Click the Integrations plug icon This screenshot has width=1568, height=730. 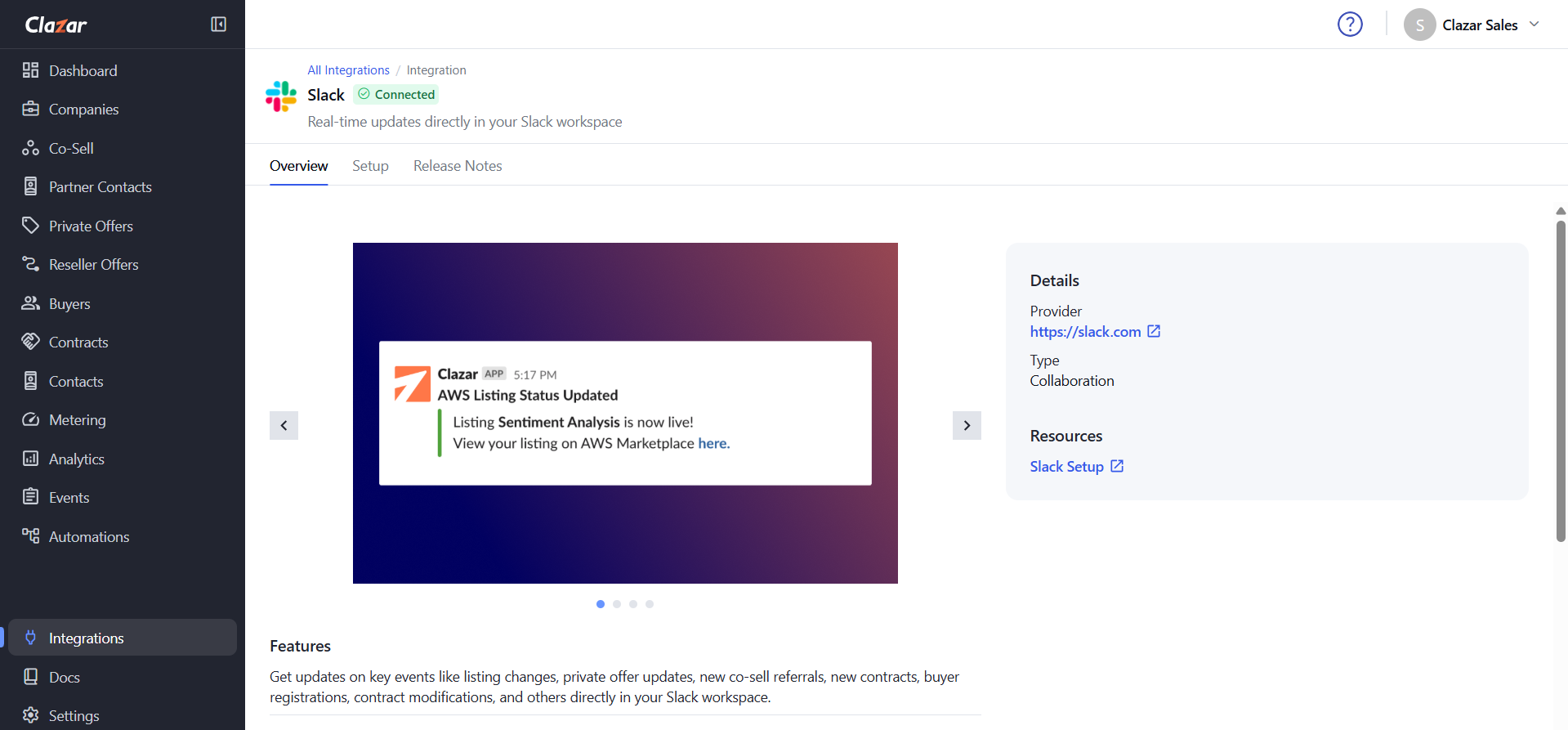point(30,638)
